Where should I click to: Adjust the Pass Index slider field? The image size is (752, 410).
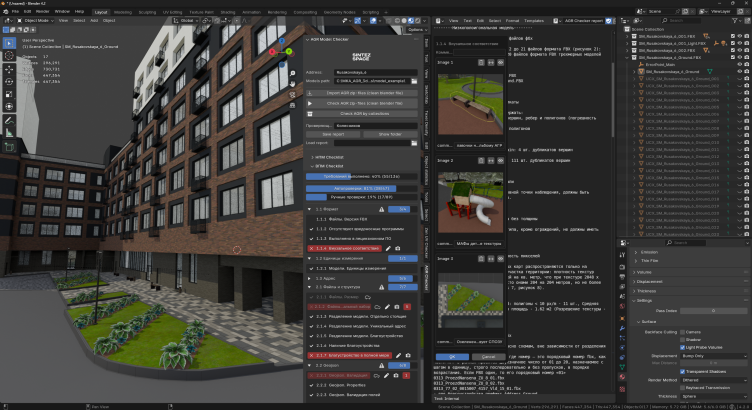coord(714,311)
